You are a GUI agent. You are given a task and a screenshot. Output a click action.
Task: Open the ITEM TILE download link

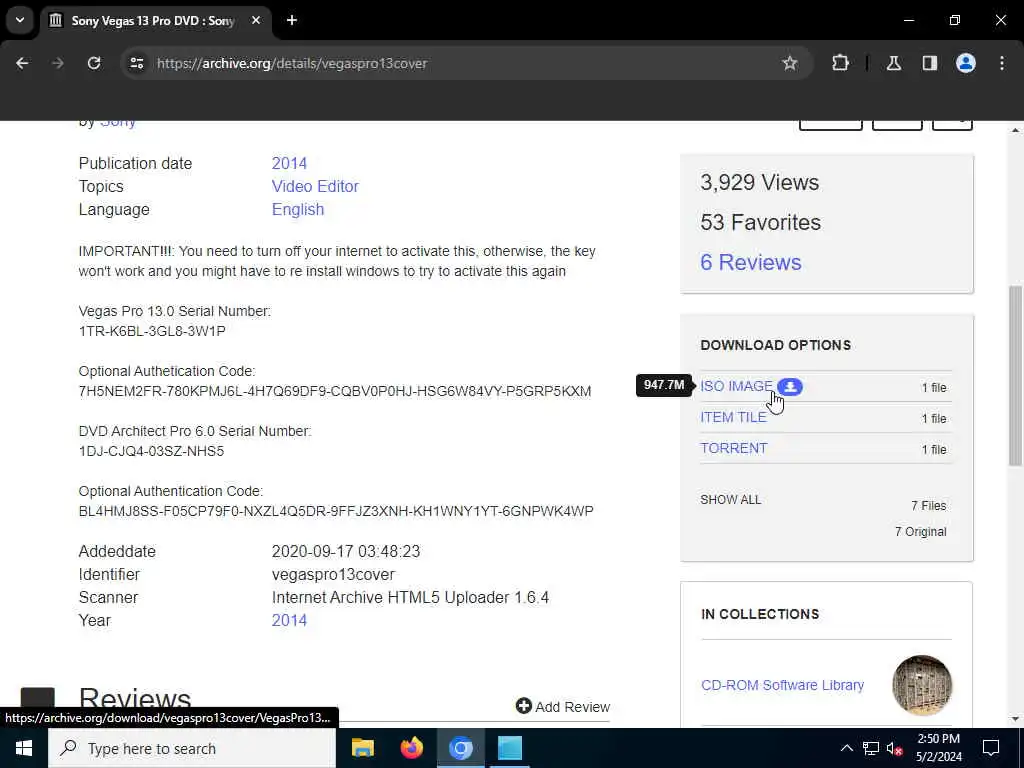coord(733,417)
